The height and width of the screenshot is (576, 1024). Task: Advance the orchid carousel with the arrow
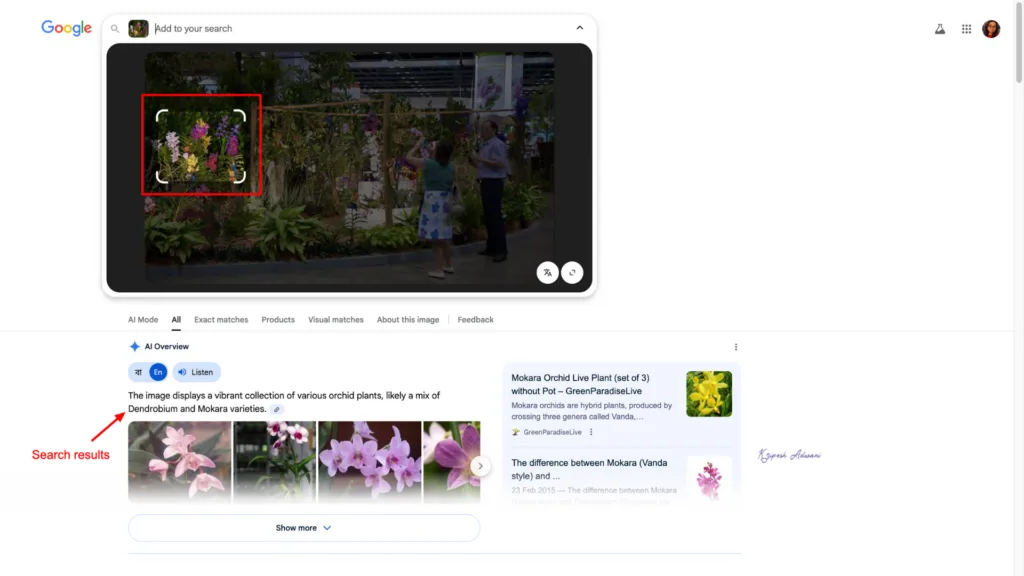click(x=480, y=466)
